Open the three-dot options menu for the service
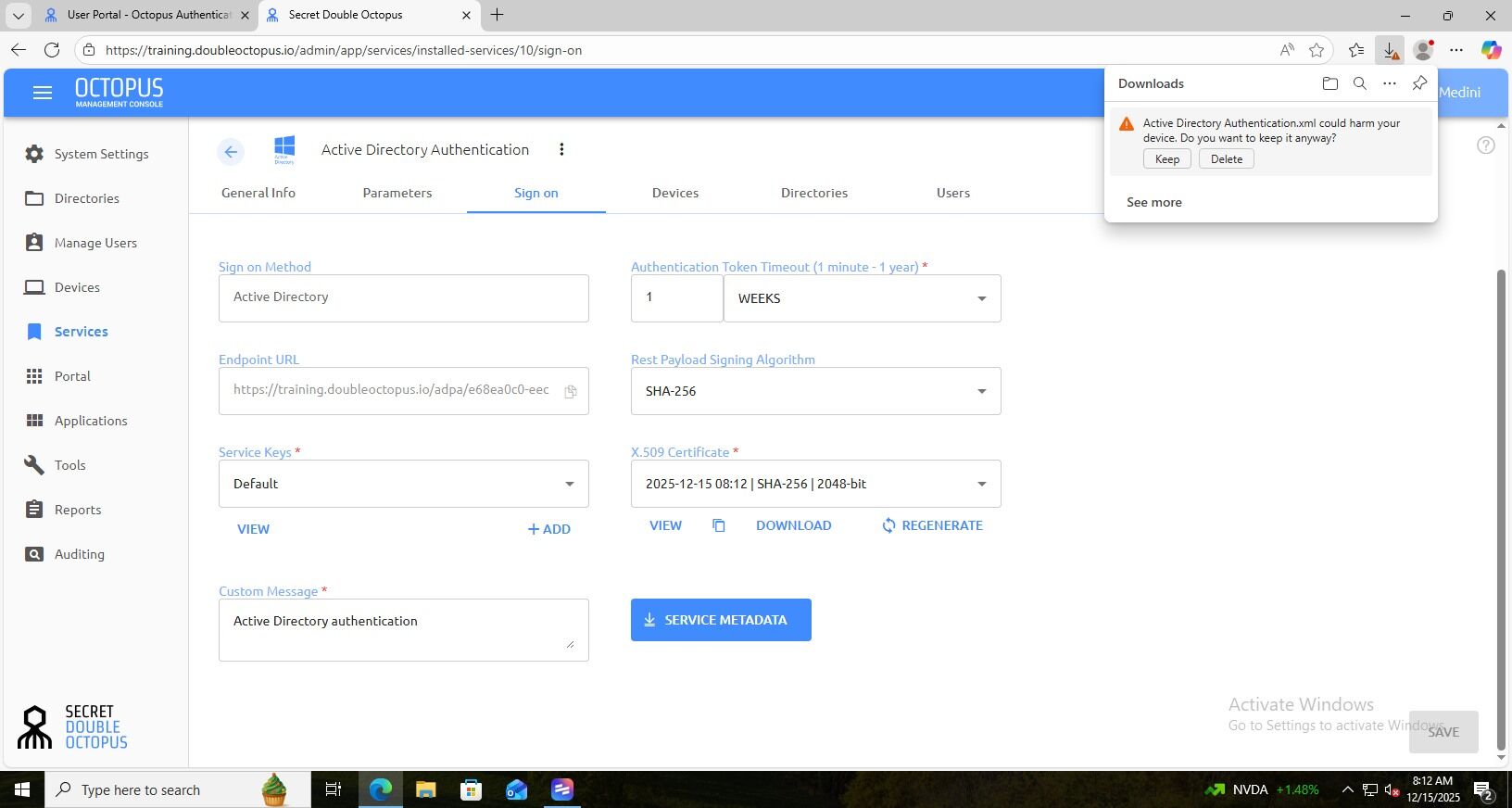This screenshot has width=1512, height=808. click(x=561, y=149)
